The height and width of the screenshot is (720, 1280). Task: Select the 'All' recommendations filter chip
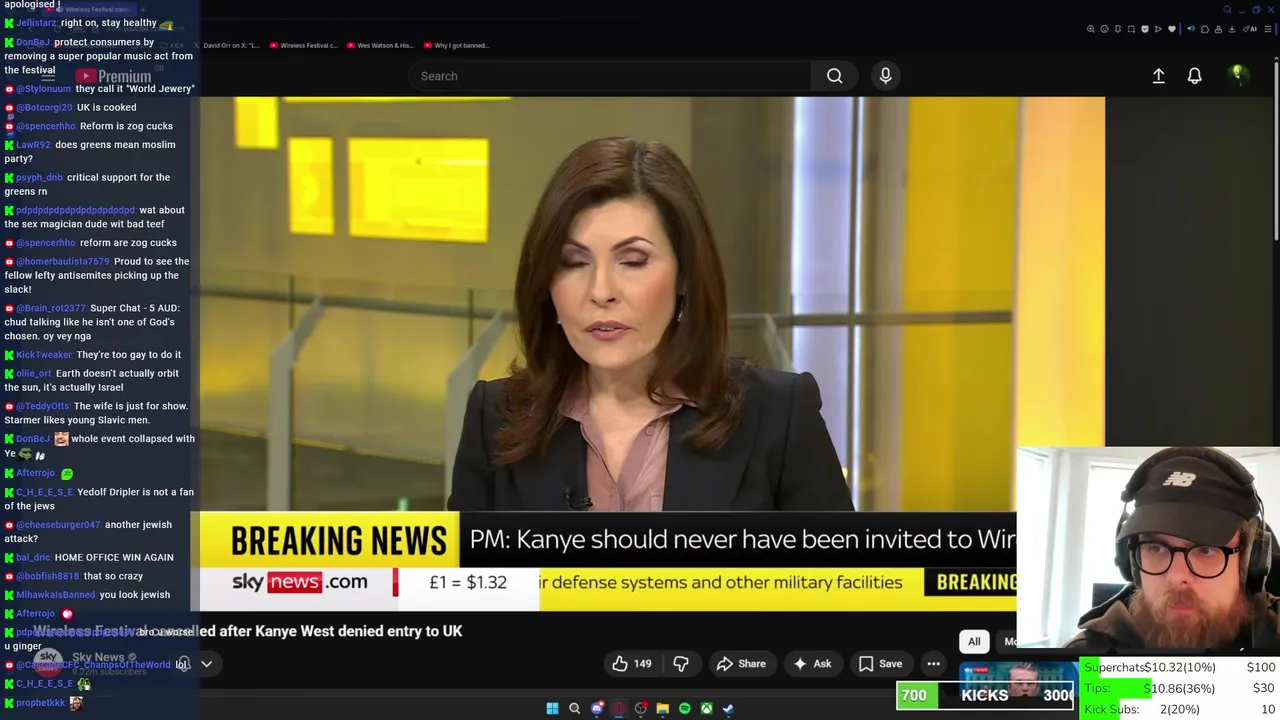(x=974, y=642)
